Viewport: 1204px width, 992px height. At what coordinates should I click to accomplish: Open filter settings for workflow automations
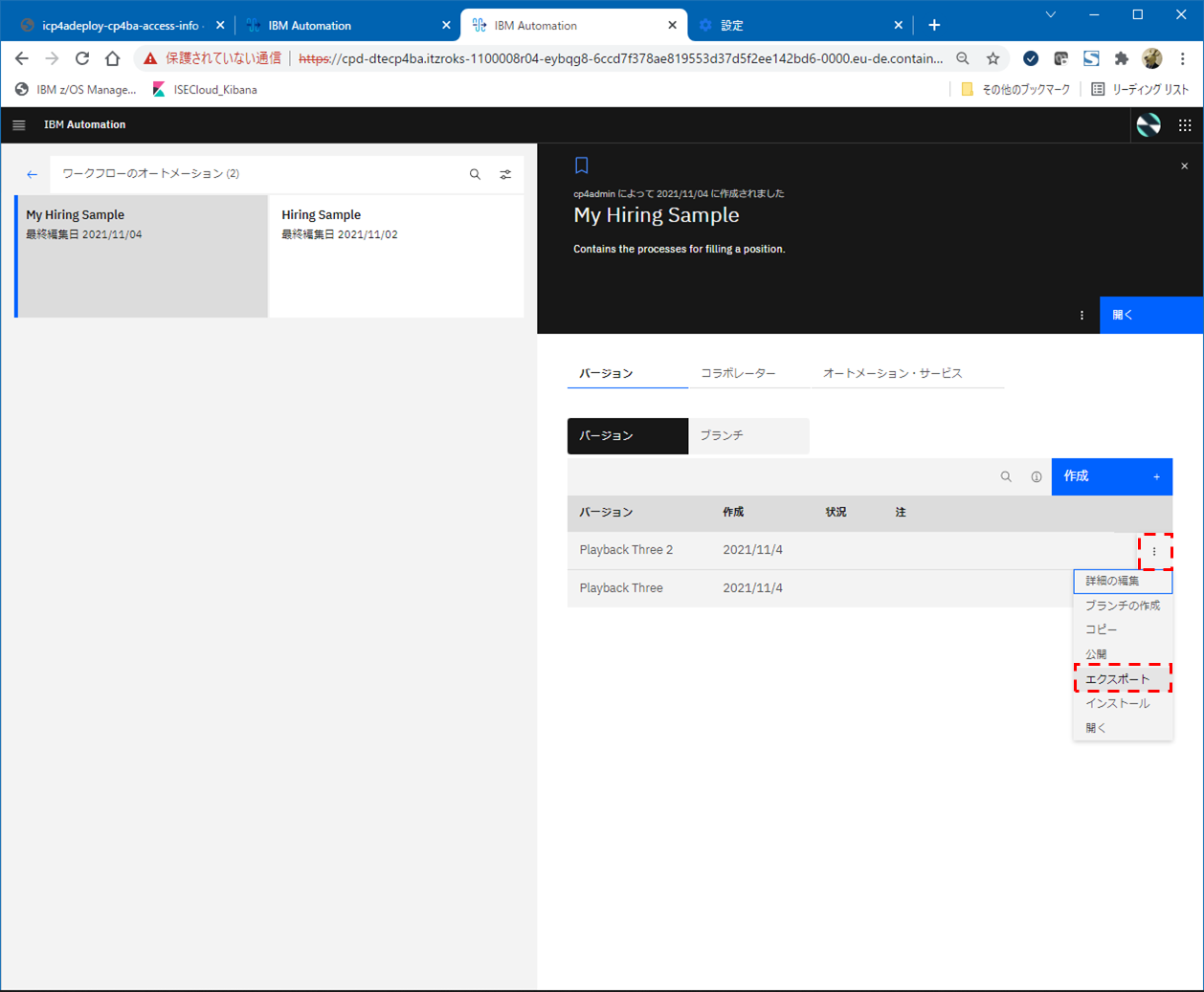(x=505, y=174)
